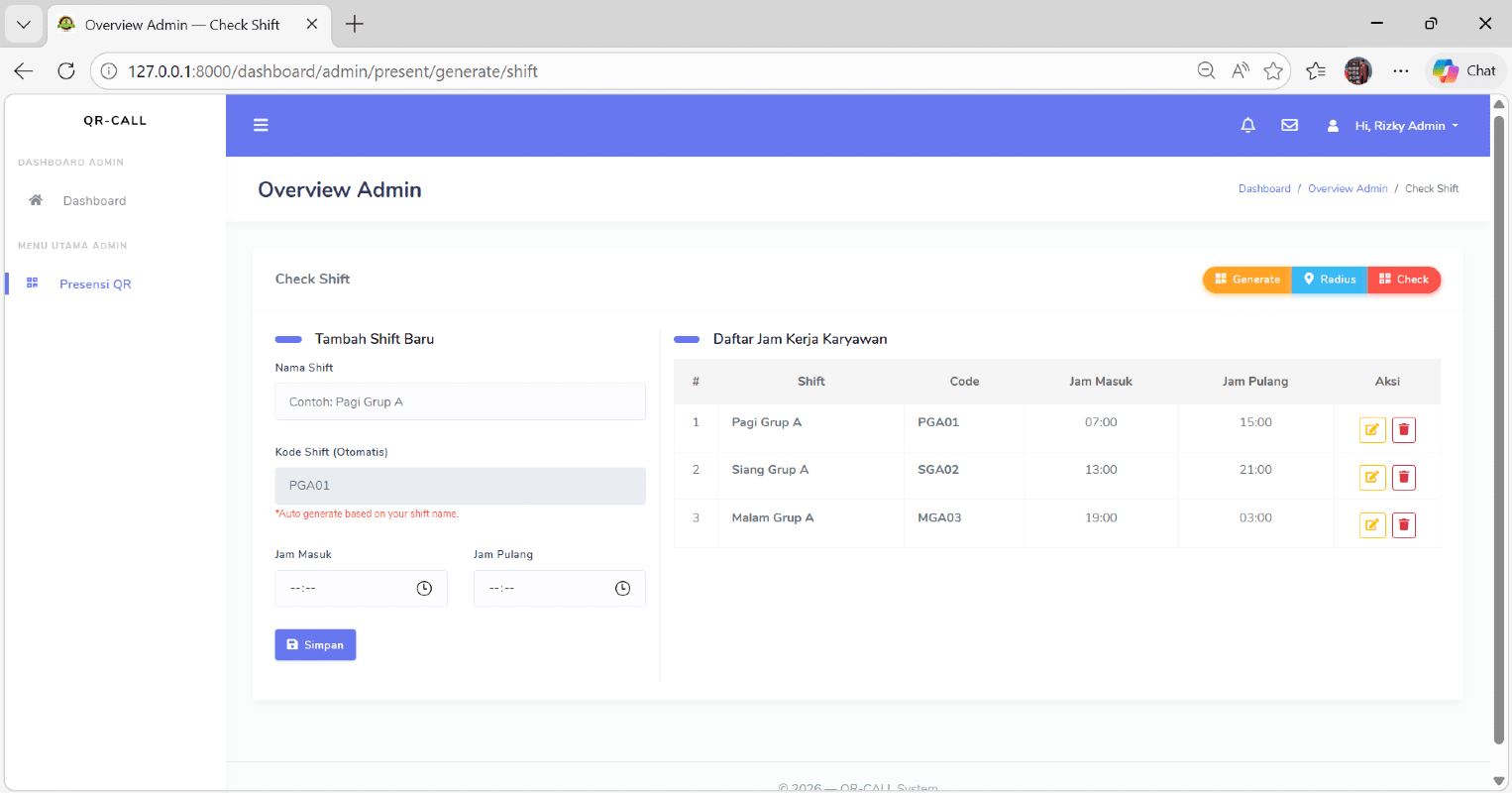
Task: Open Copilot Chat
Action: [x=1464, y=70]
